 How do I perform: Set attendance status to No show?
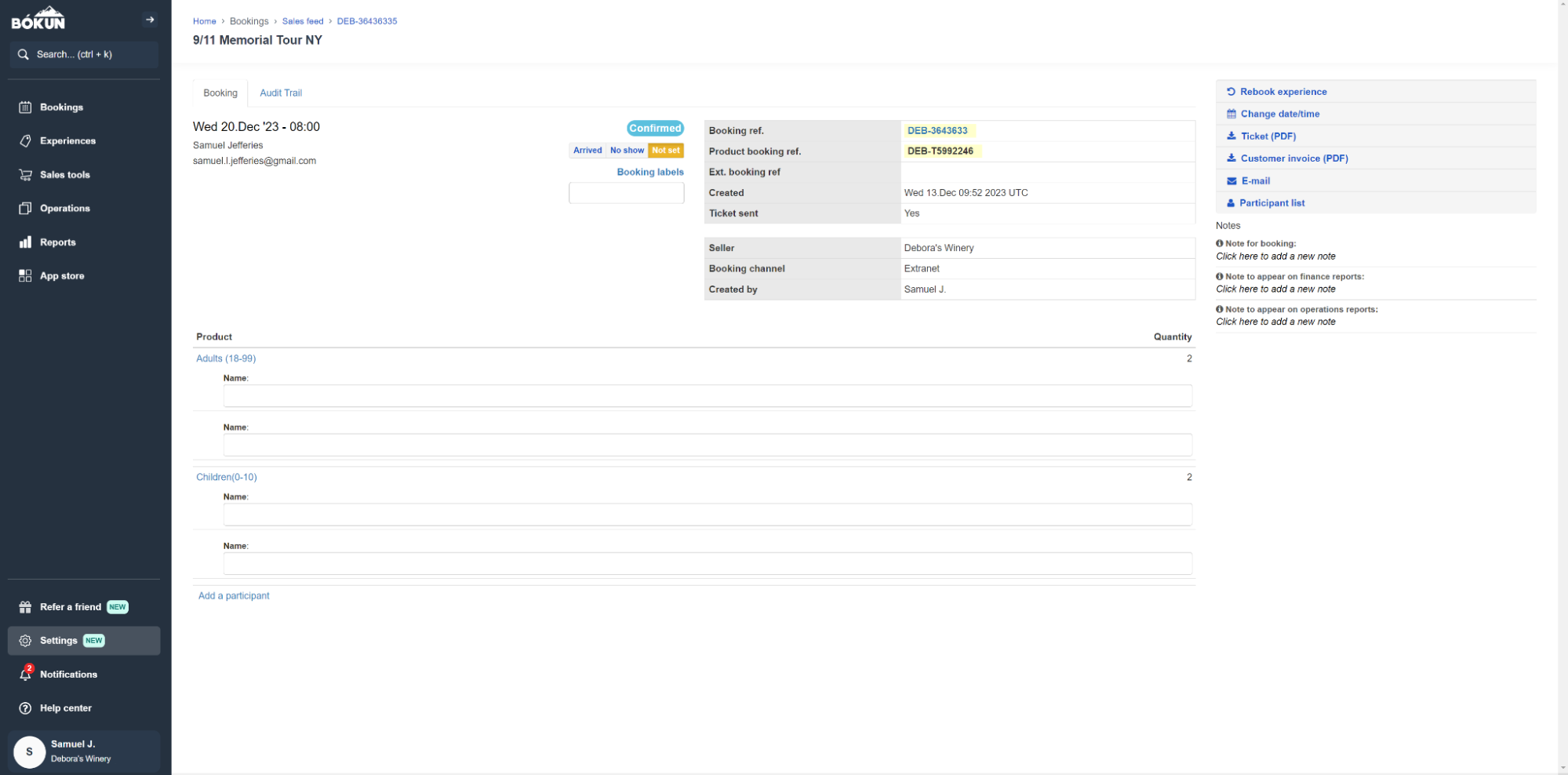click(627, 151)
